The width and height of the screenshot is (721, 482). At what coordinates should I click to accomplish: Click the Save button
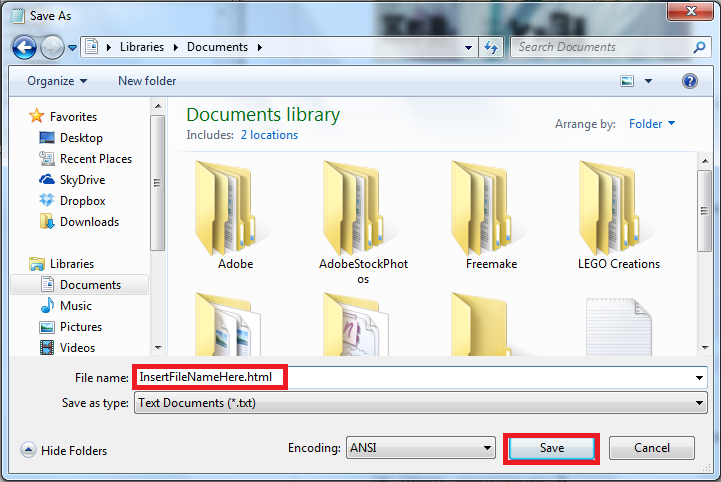[x=552, y=448]
